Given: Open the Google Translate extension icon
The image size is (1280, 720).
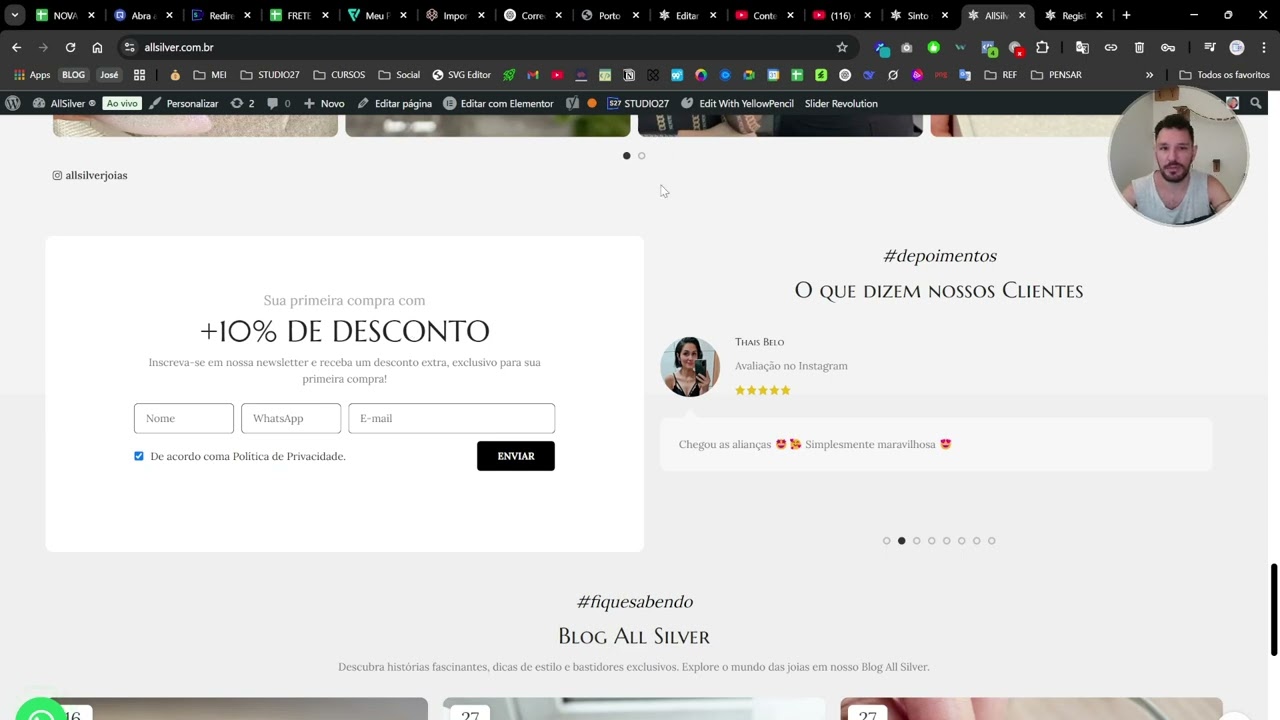Looking at the screenshot, I should pyautogui.click(x=1082, y=47).
